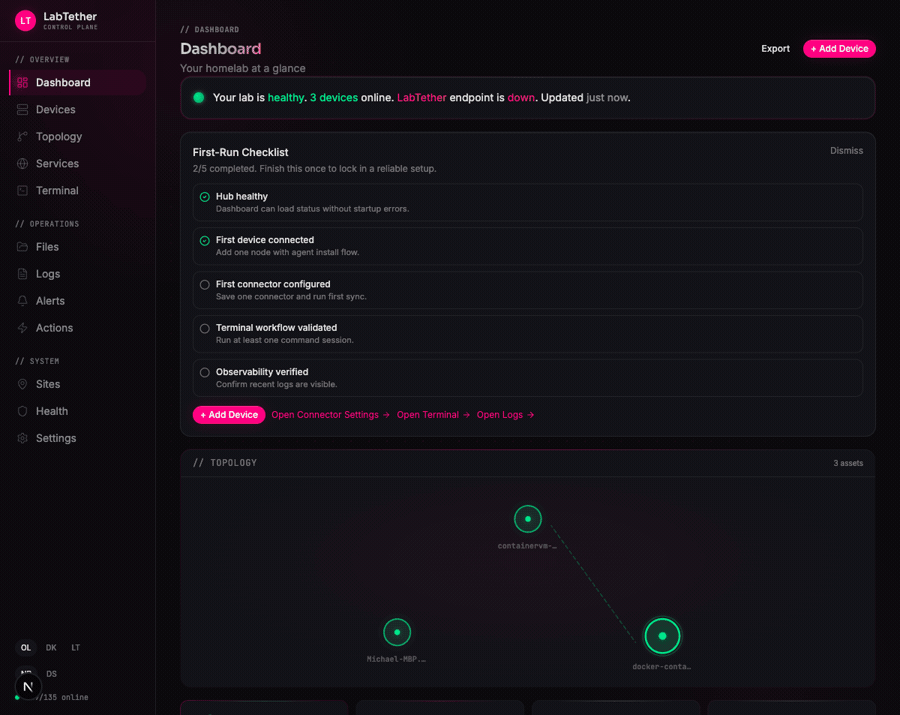The height and width of the screenshot is (715, 900).
Task: Go to Dashboard in the sidebar
Action: tap(77, 83)
